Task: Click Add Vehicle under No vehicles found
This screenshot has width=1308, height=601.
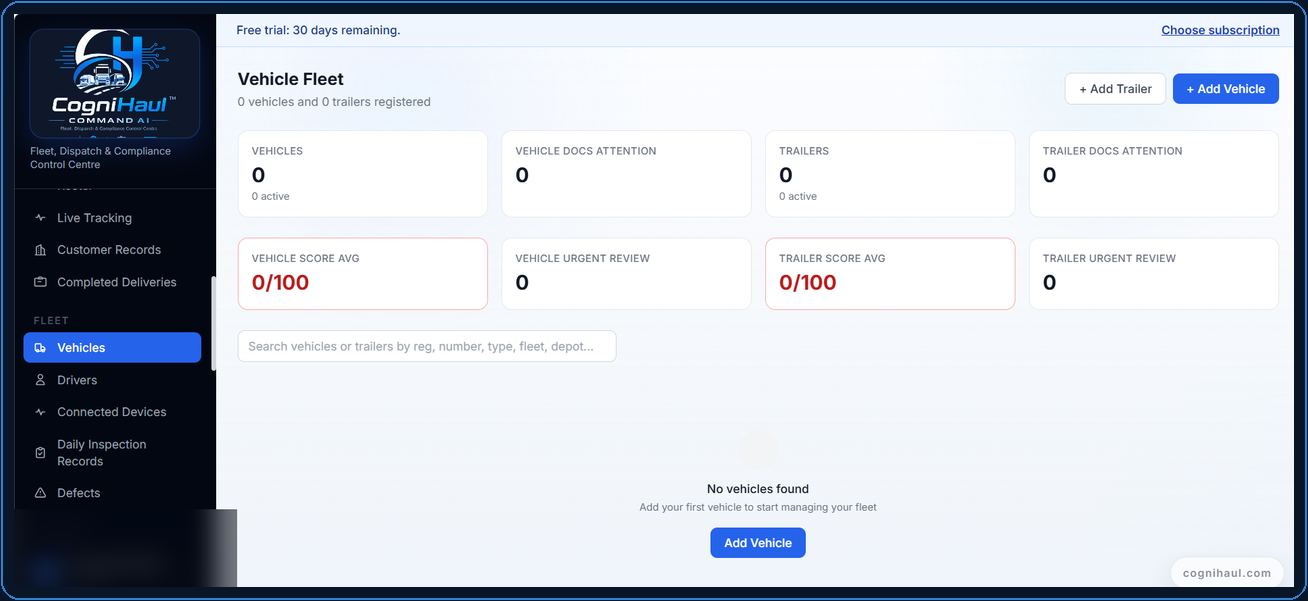Action: coord(758,543)
